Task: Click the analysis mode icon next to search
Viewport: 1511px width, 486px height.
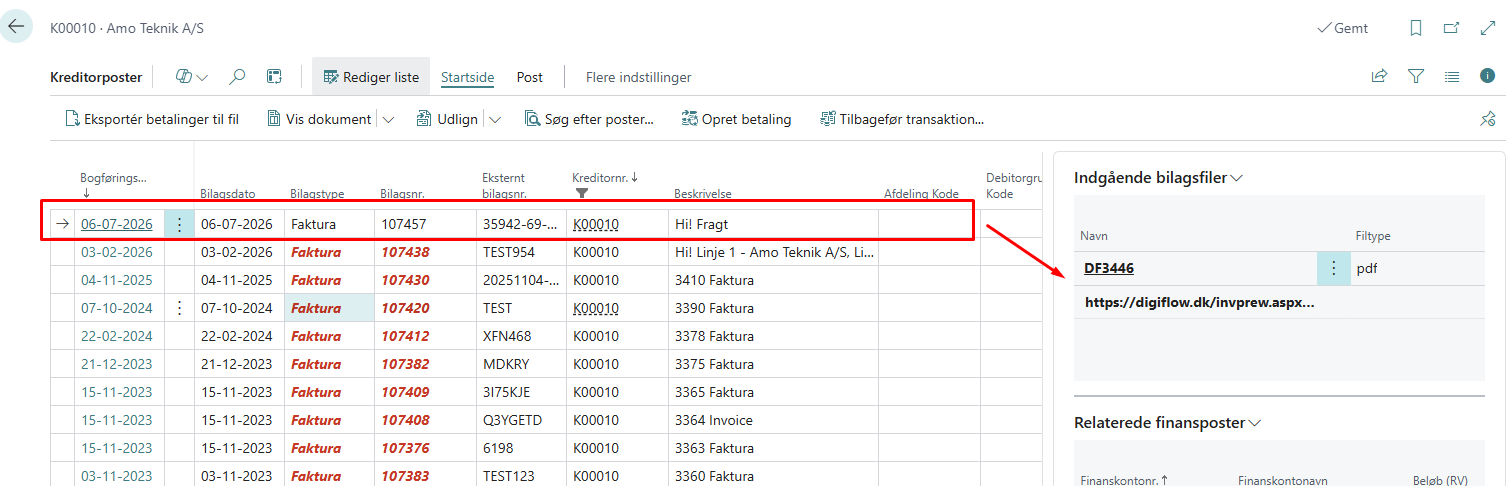Action: click(x=273, y=76)
